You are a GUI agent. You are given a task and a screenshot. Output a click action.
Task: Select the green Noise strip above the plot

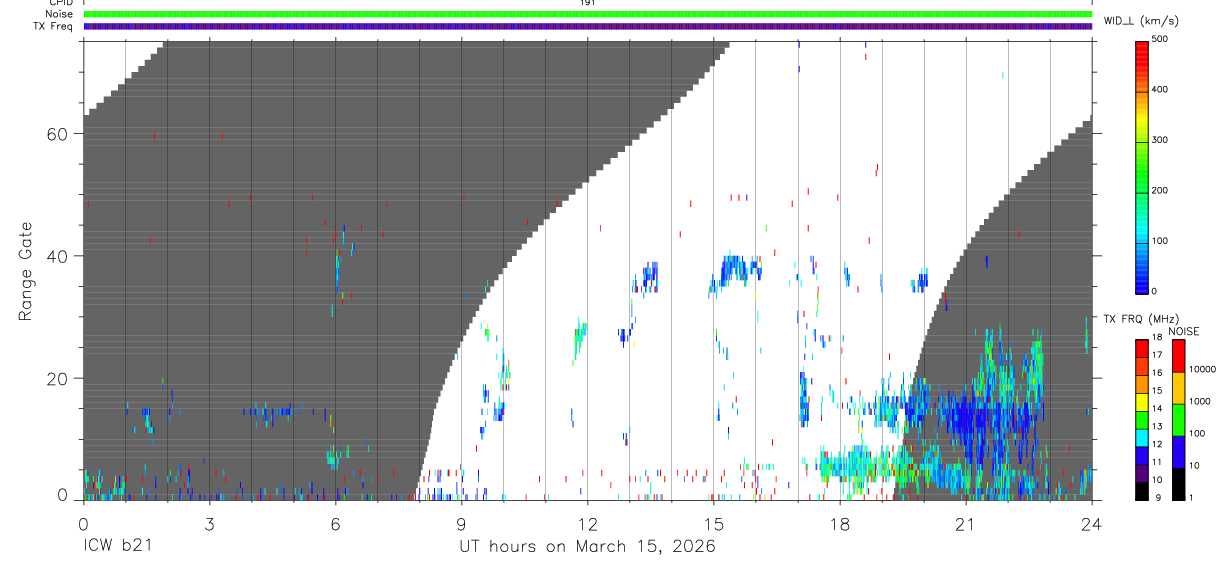[x=588, y=14]
